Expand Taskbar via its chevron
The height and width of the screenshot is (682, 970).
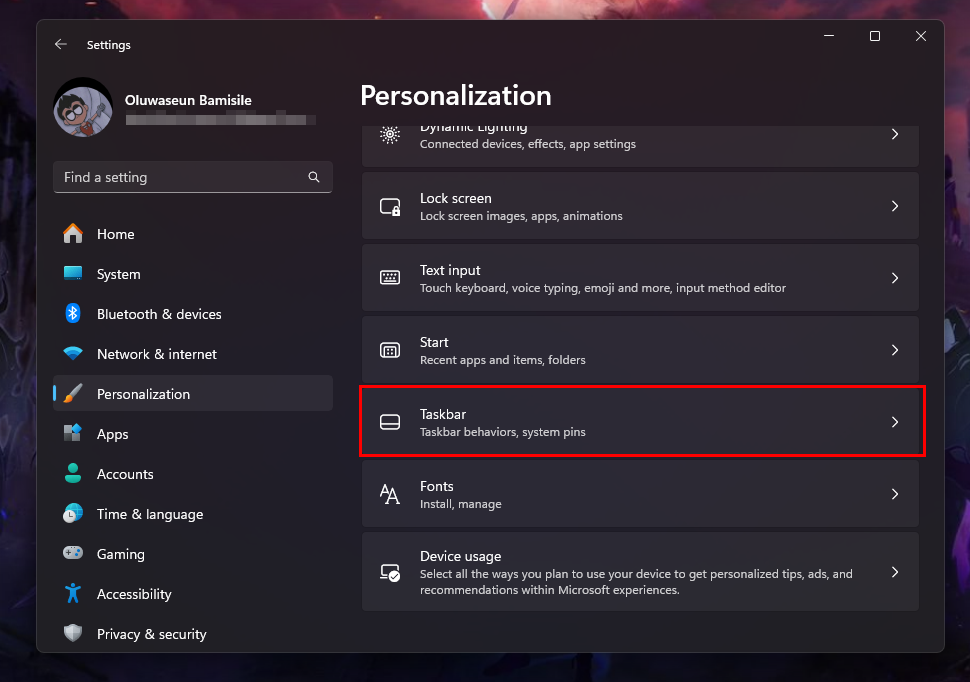click(895, 422)
